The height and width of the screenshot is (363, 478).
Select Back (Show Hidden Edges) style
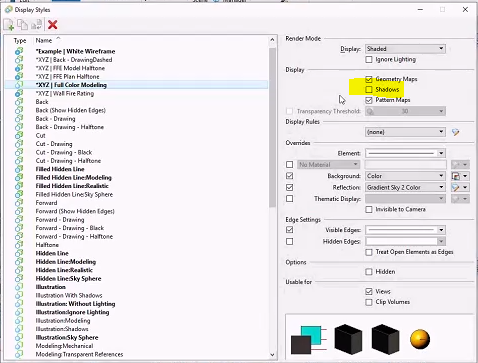click(x=70, y=110)
